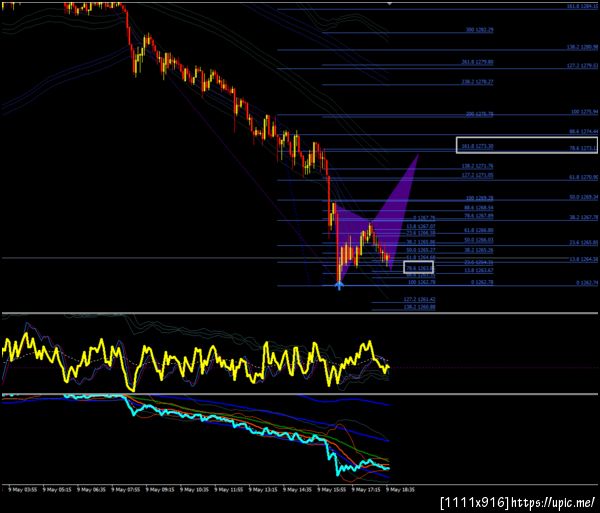Click the '138.2 1260.88' Fibonacci extension label
The image size is (600, 513).
click(419, 307)
